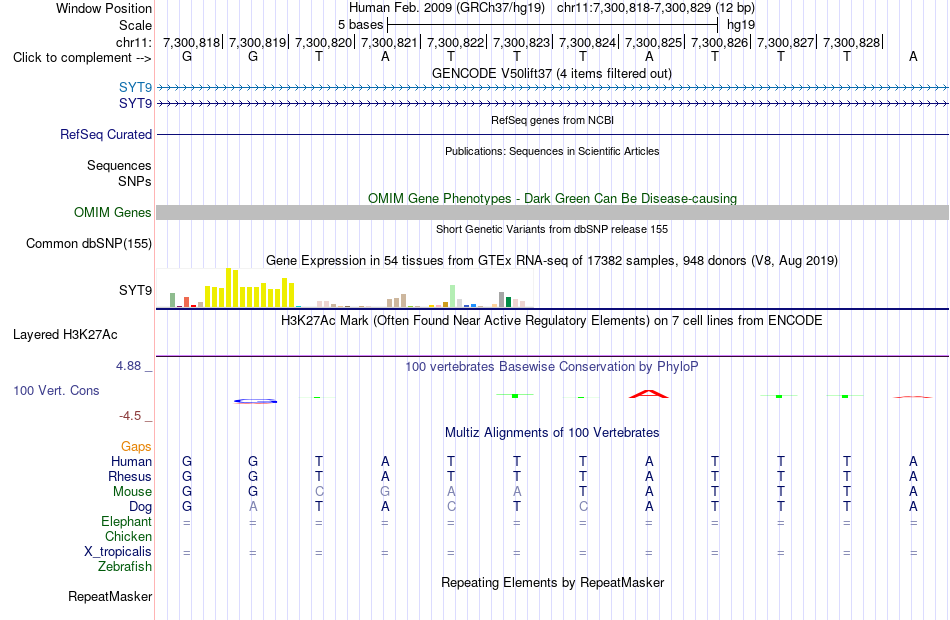Click the light blue SYT9 intron arrow line
This screenshot has height=620, width=950.
click(553, 88)
